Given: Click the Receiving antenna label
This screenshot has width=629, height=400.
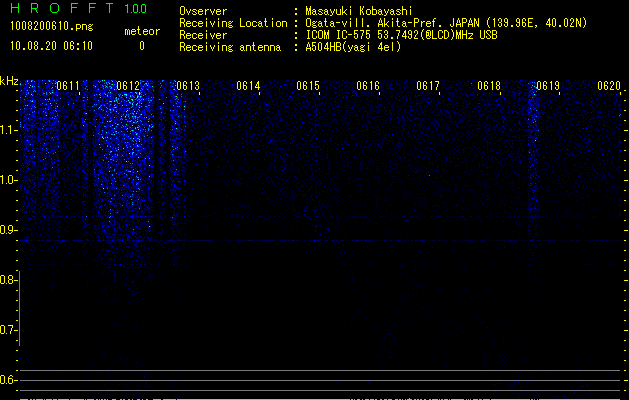Looking at the screenshot, I should click(230, 47).
